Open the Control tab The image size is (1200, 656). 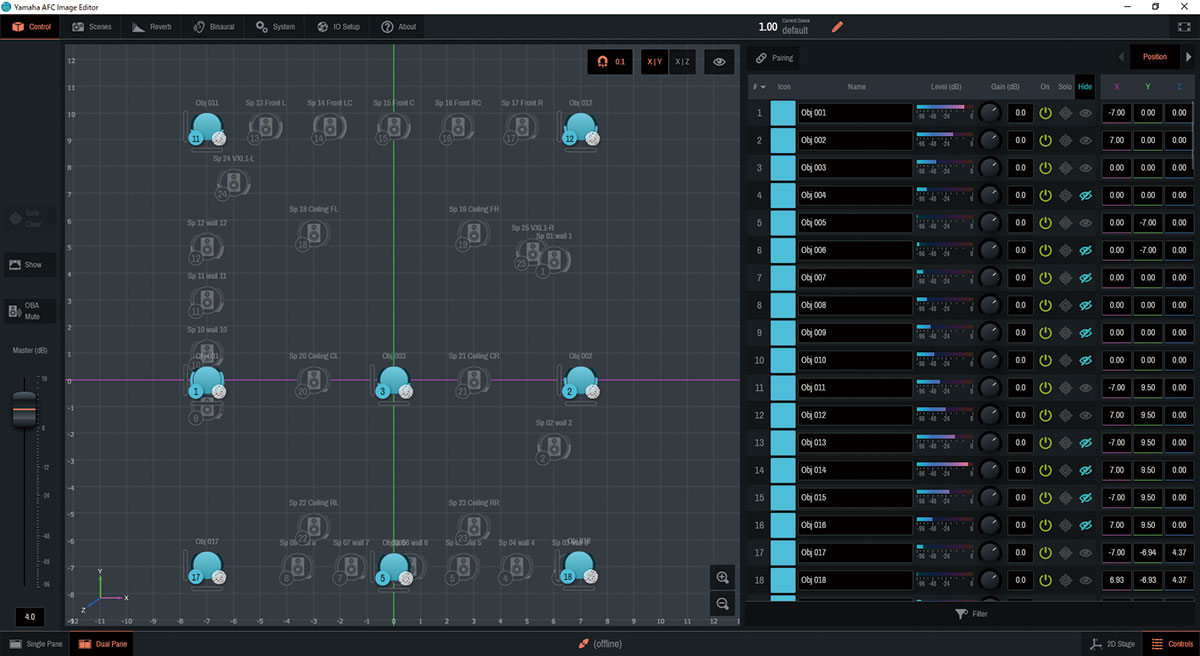coord(32,27)
